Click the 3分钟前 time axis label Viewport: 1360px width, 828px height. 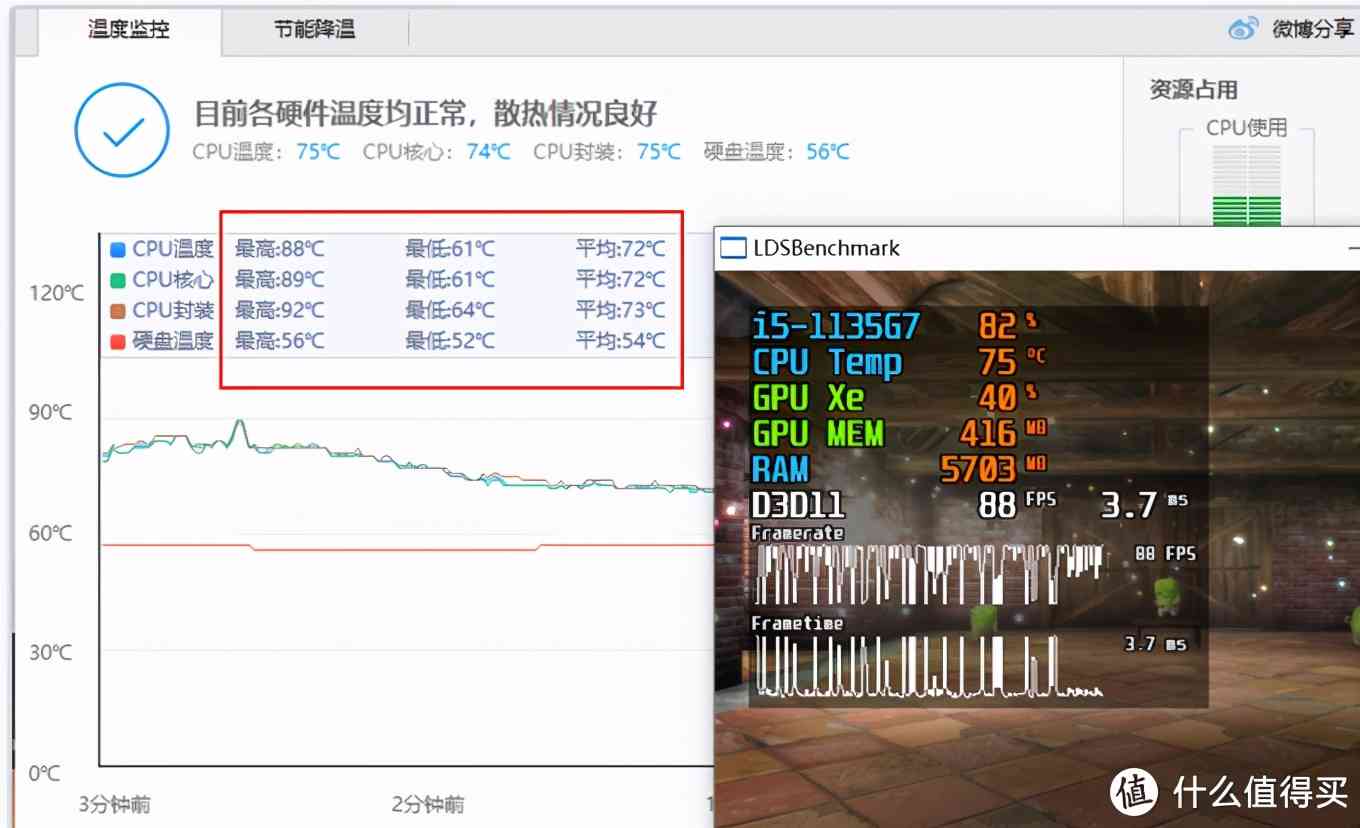(x=113, y=803)
